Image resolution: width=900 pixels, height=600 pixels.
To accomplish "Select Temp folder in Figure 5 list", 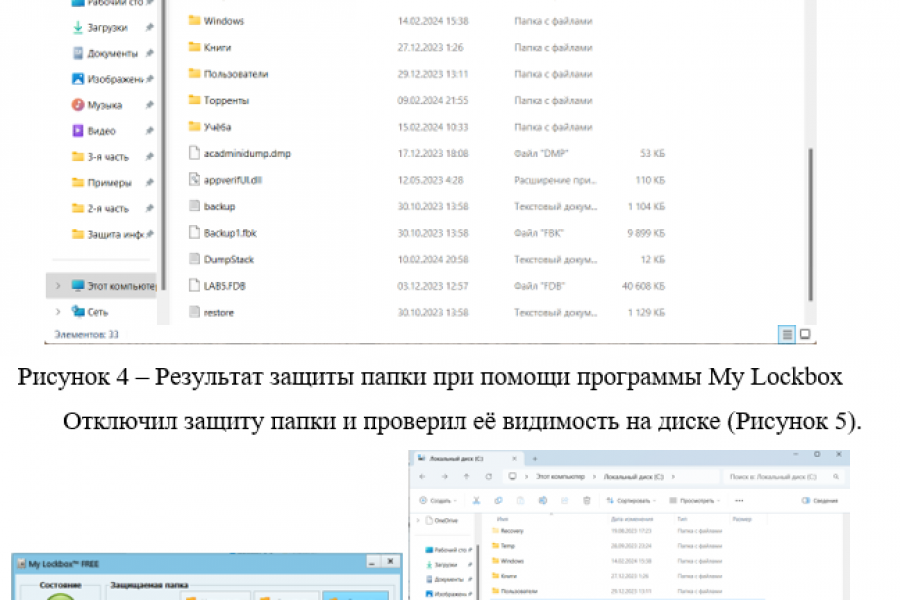I will click(504, 546).
